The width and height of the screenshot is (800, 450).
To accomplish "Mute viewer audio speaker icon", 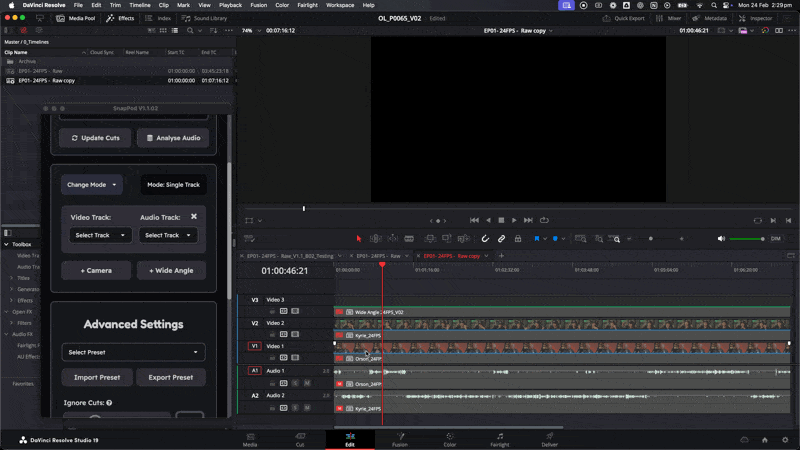I will pyautogui.click(x=721, y=239).
